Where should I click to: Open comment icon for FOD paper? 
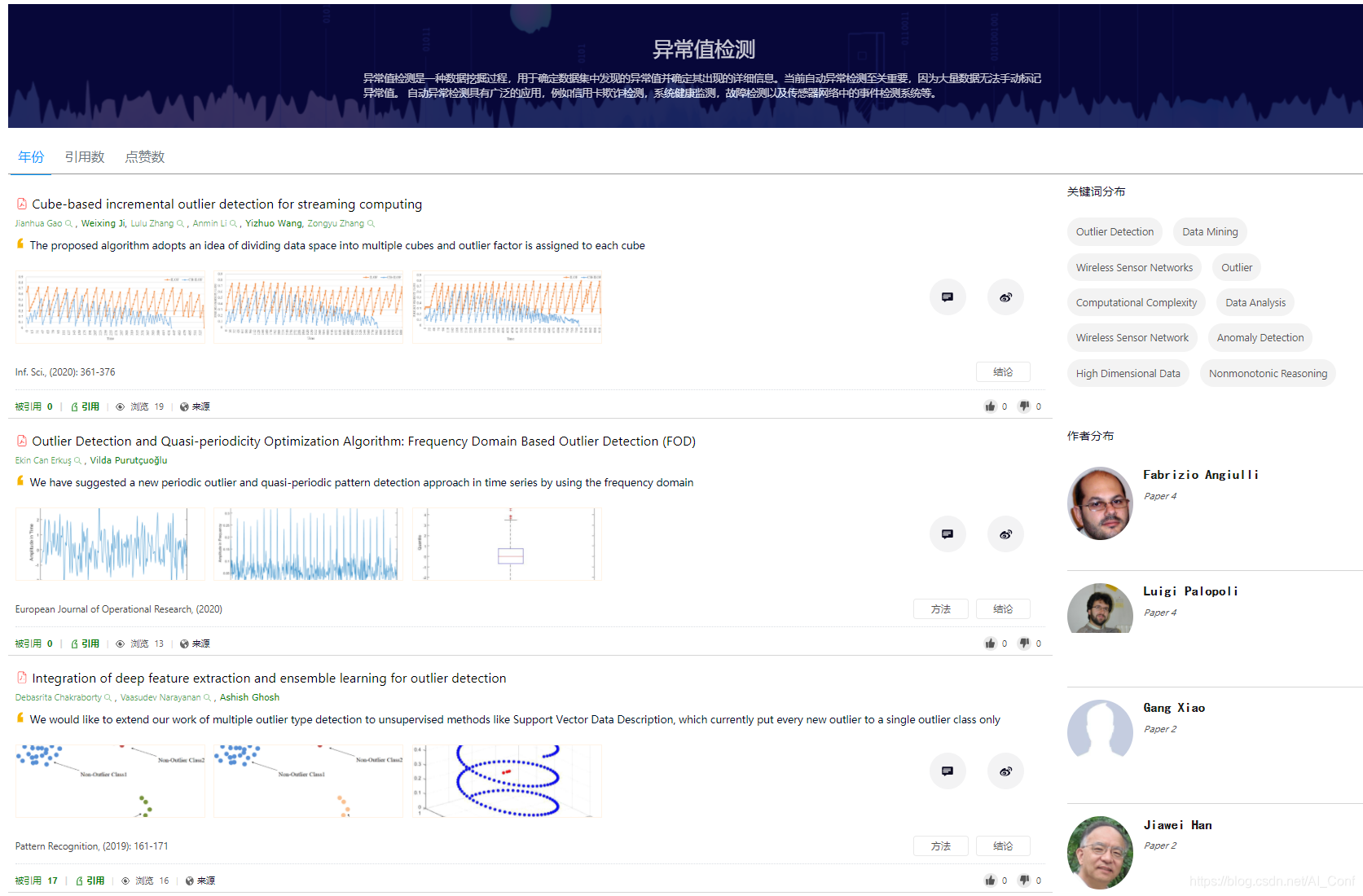(x=948, y=534)
